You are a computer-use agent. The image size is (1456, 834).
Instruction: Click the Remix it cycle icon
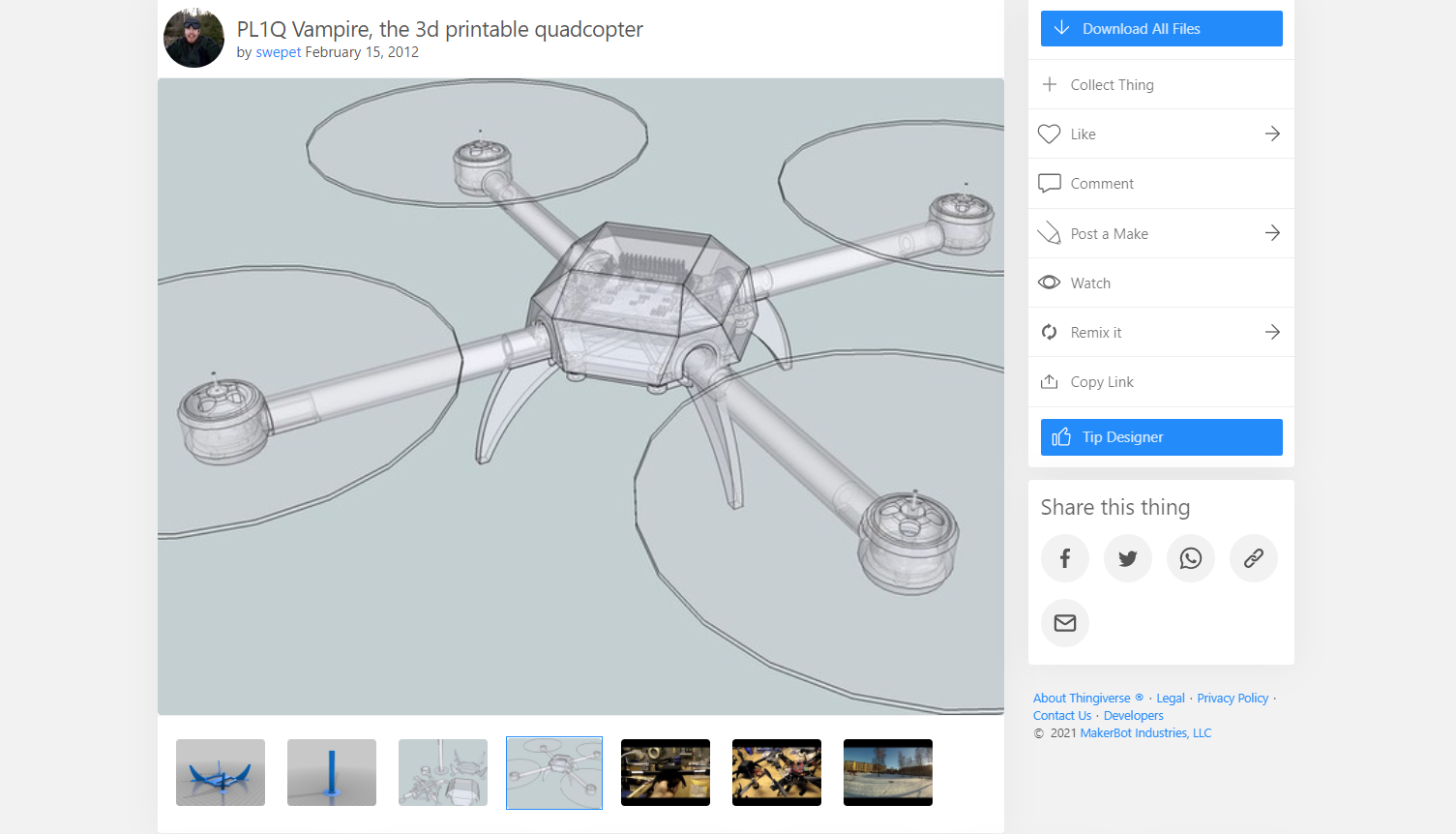(x=1049, y=332)
